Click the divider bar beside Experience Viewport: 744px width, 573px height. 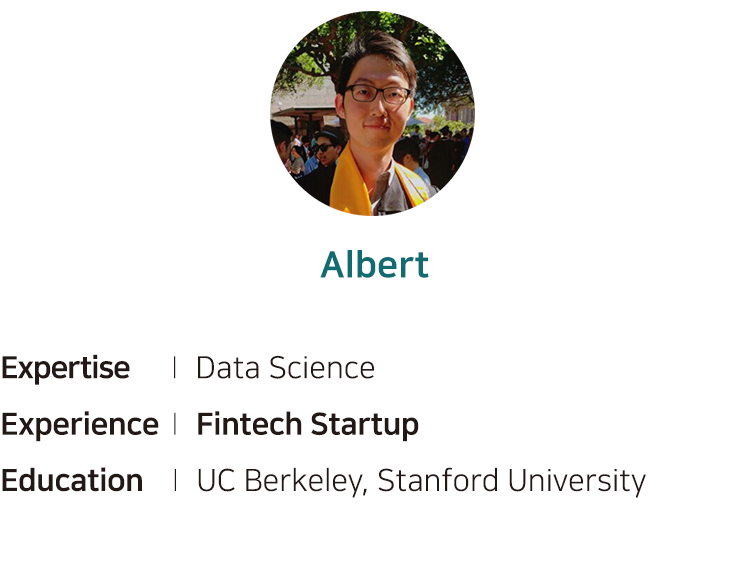pyautogui.click(x=175, y=424)
